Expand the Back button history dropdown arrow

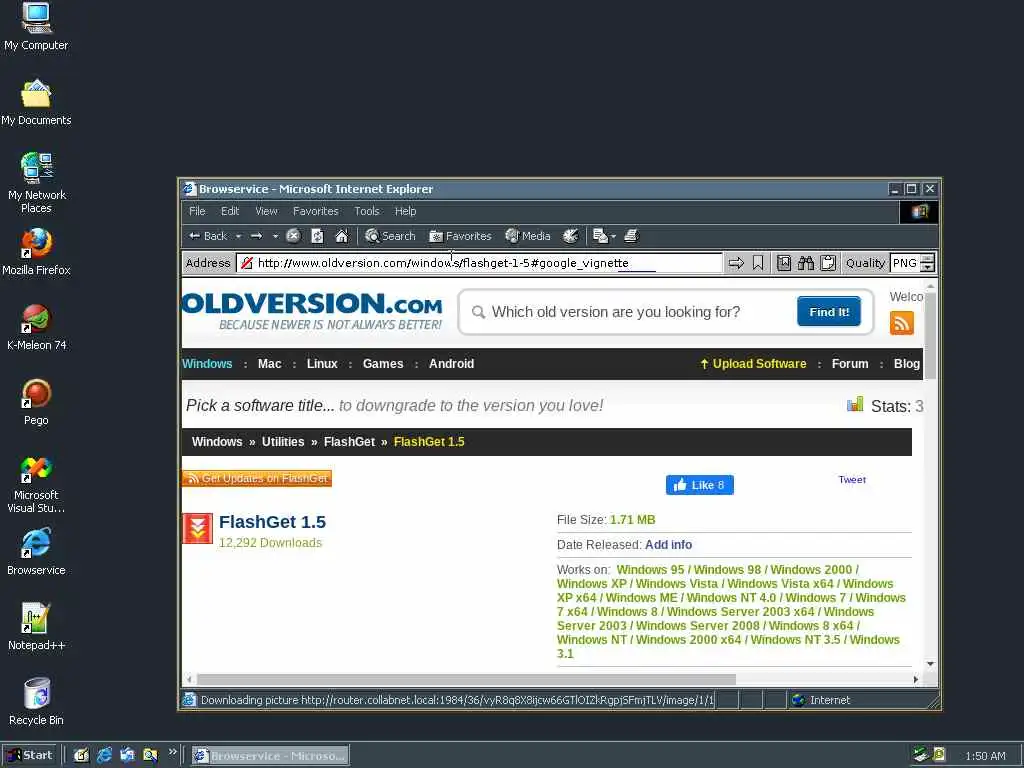tap(238, 236)
